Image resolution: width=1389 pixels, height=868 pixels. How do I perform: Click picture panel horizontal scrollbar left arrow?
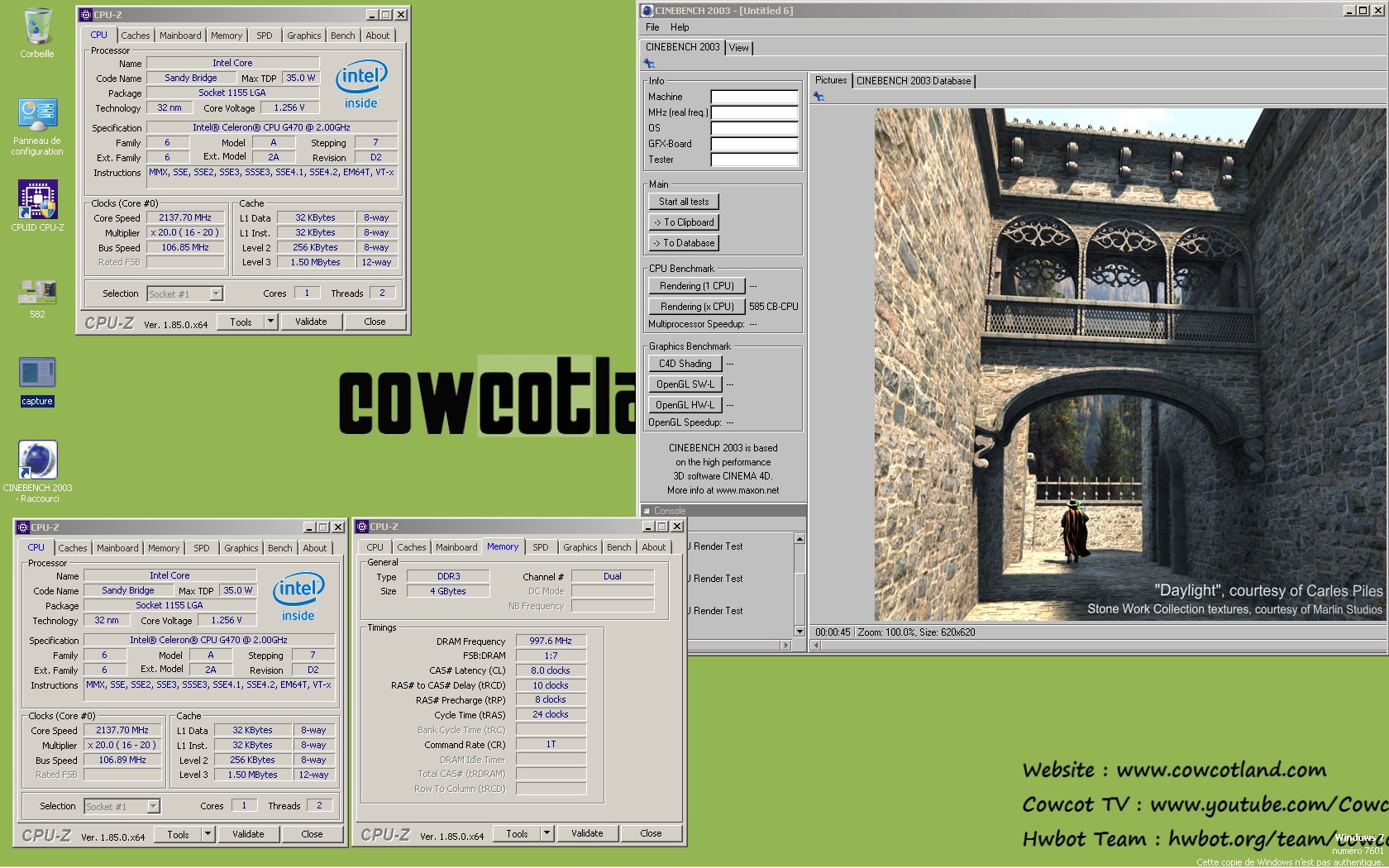[816, 645]
